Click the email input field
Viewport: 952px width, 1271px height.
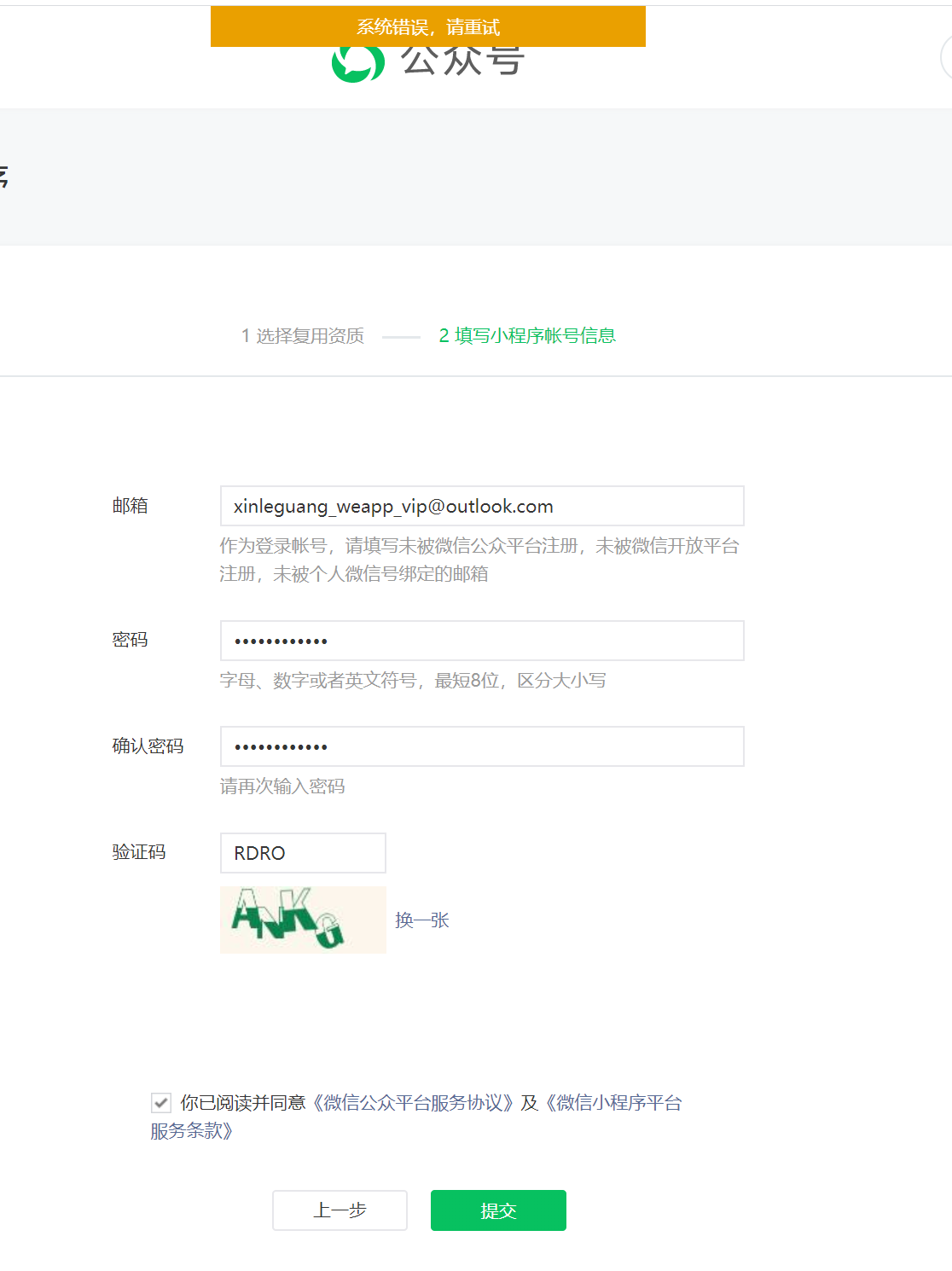tap(482, 506)
